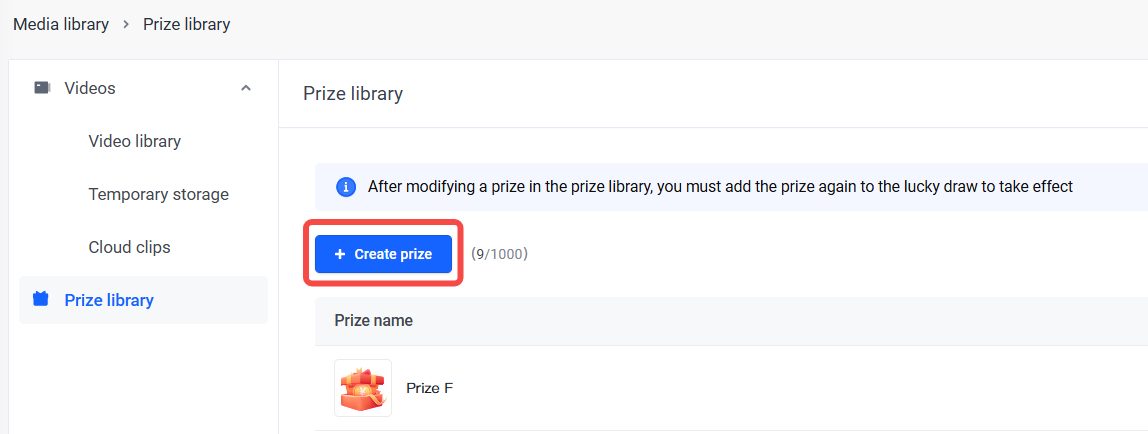This screenshot has width=1148, height=434.
Task: Select Prize library sidebar label
Action: [109, 300]
